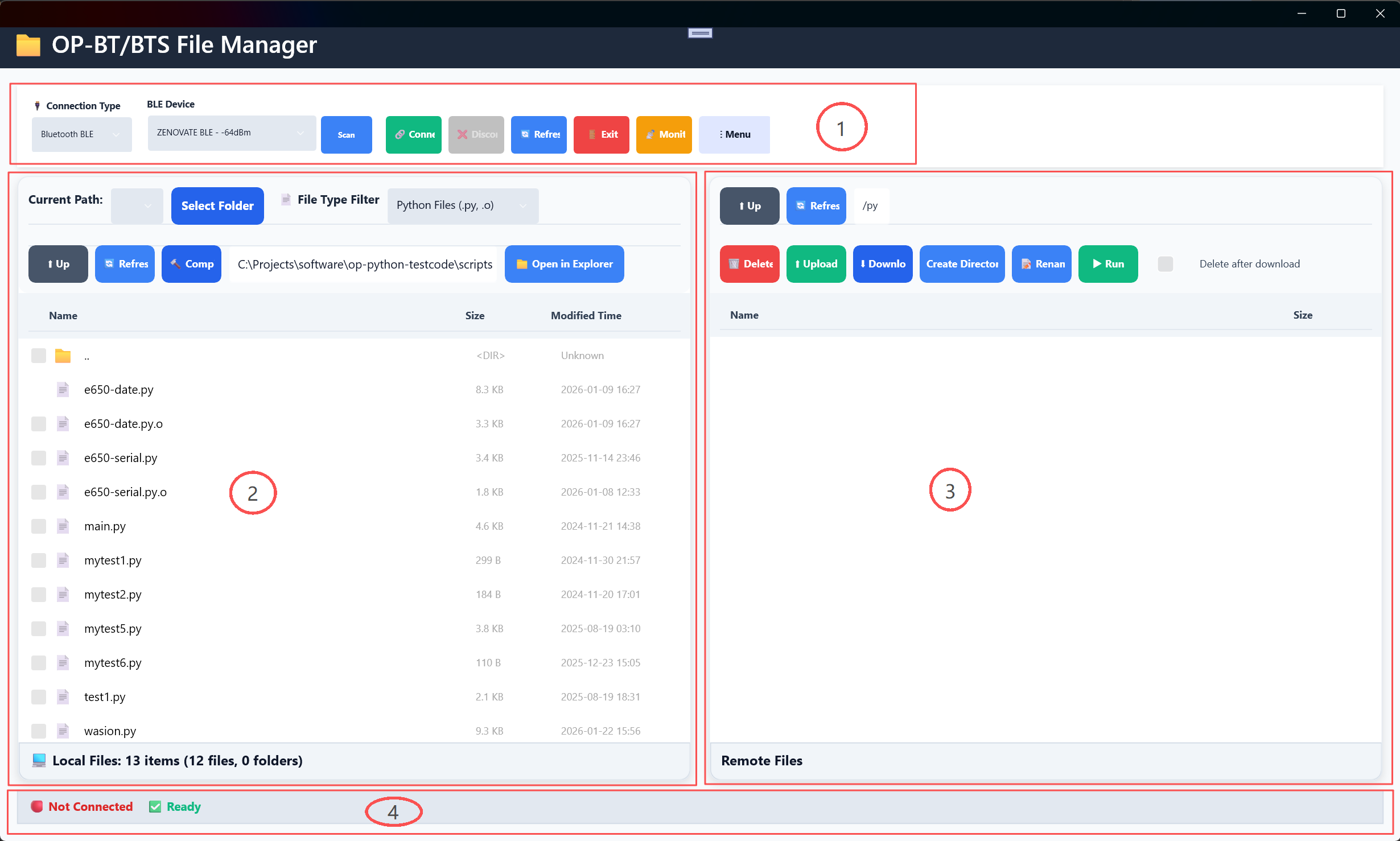Viewport: 1400px width, 841px height.
Task: Open the Menu button options
Action: tap(734, 134)
